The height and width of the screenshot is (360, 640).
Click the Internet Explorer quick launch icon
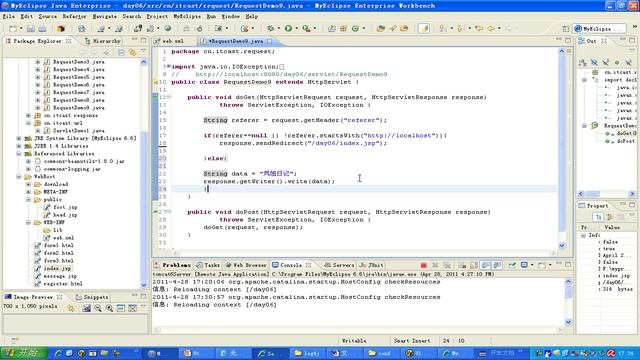pyautogui.click(x=58, y=353)
